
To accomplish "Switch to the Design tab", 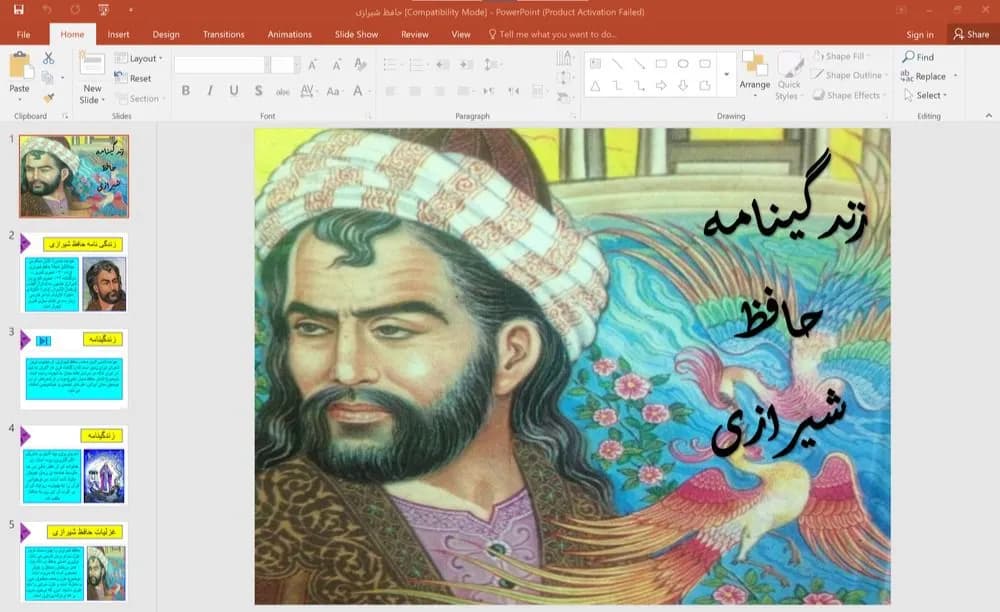I will point(166,34).
